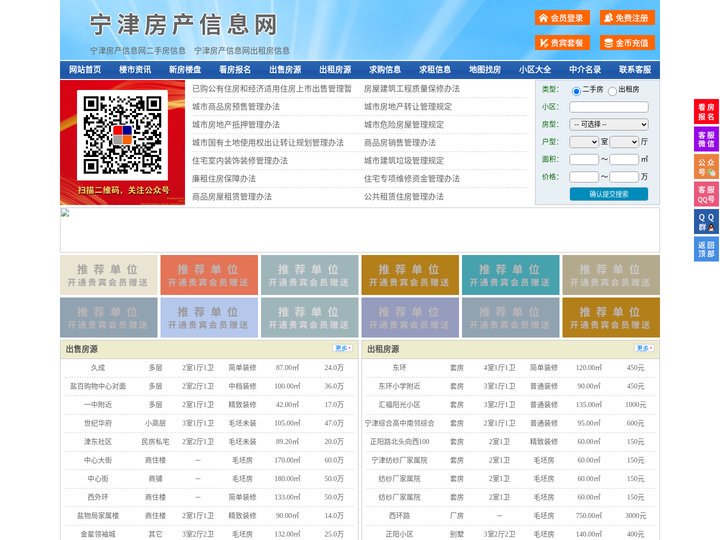Open the 地图找房 navigation item

(485, 70)
